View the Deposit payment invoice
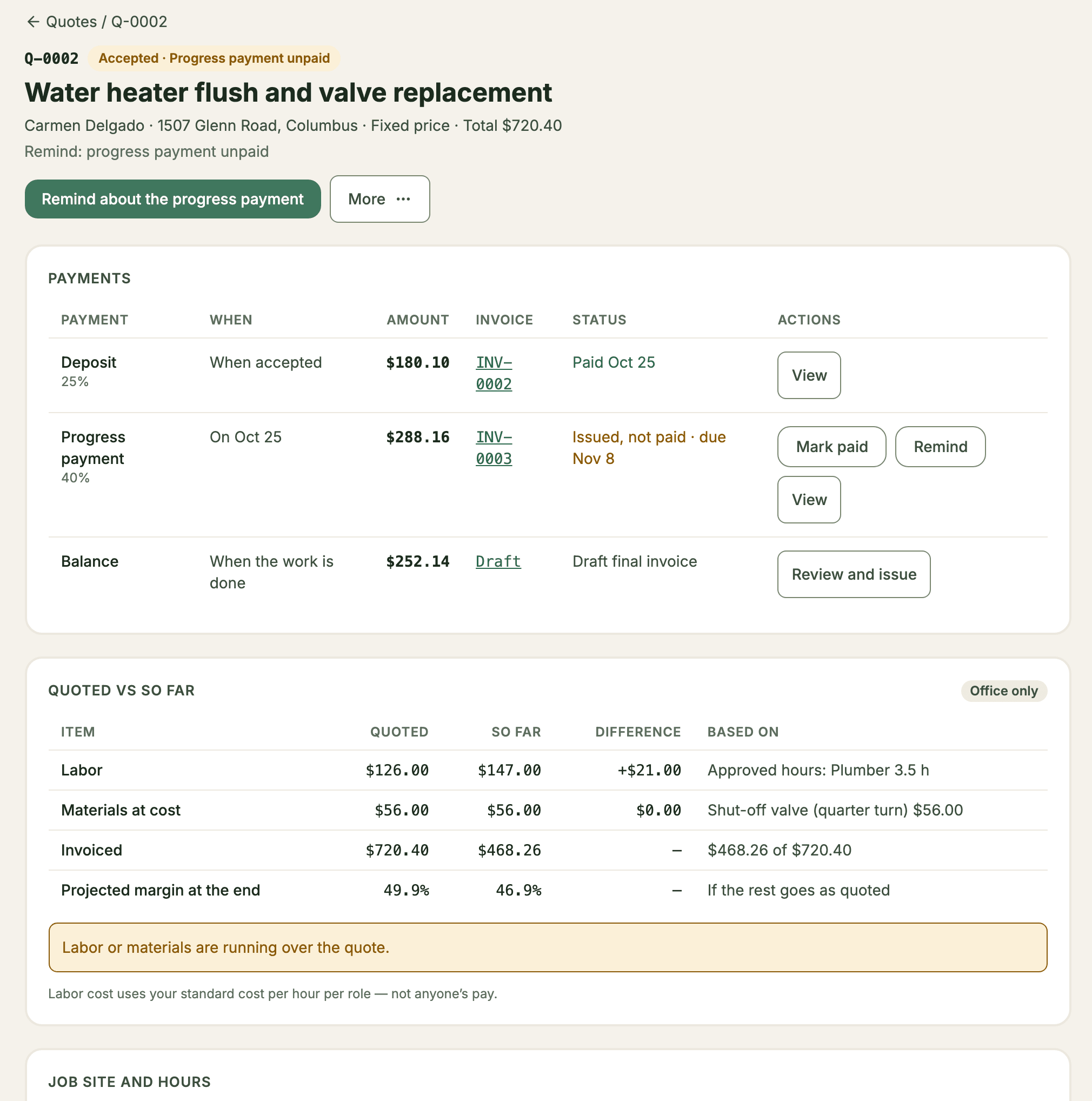Image resolution: width=1092 pixels, height=1101 pixels. [808, 375]
